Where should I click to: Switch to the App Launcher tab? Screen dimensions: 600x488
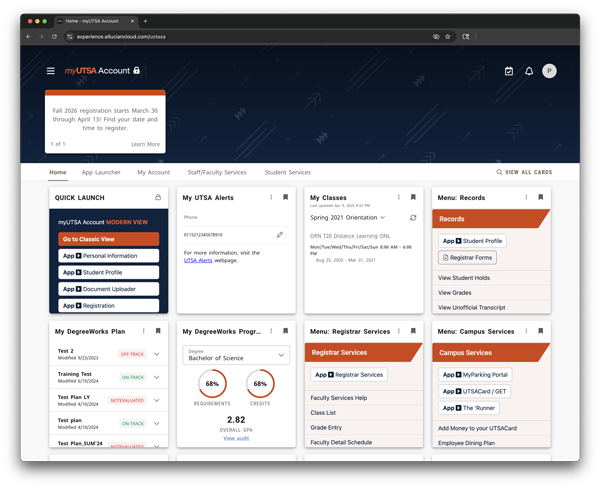pos(101,172)
